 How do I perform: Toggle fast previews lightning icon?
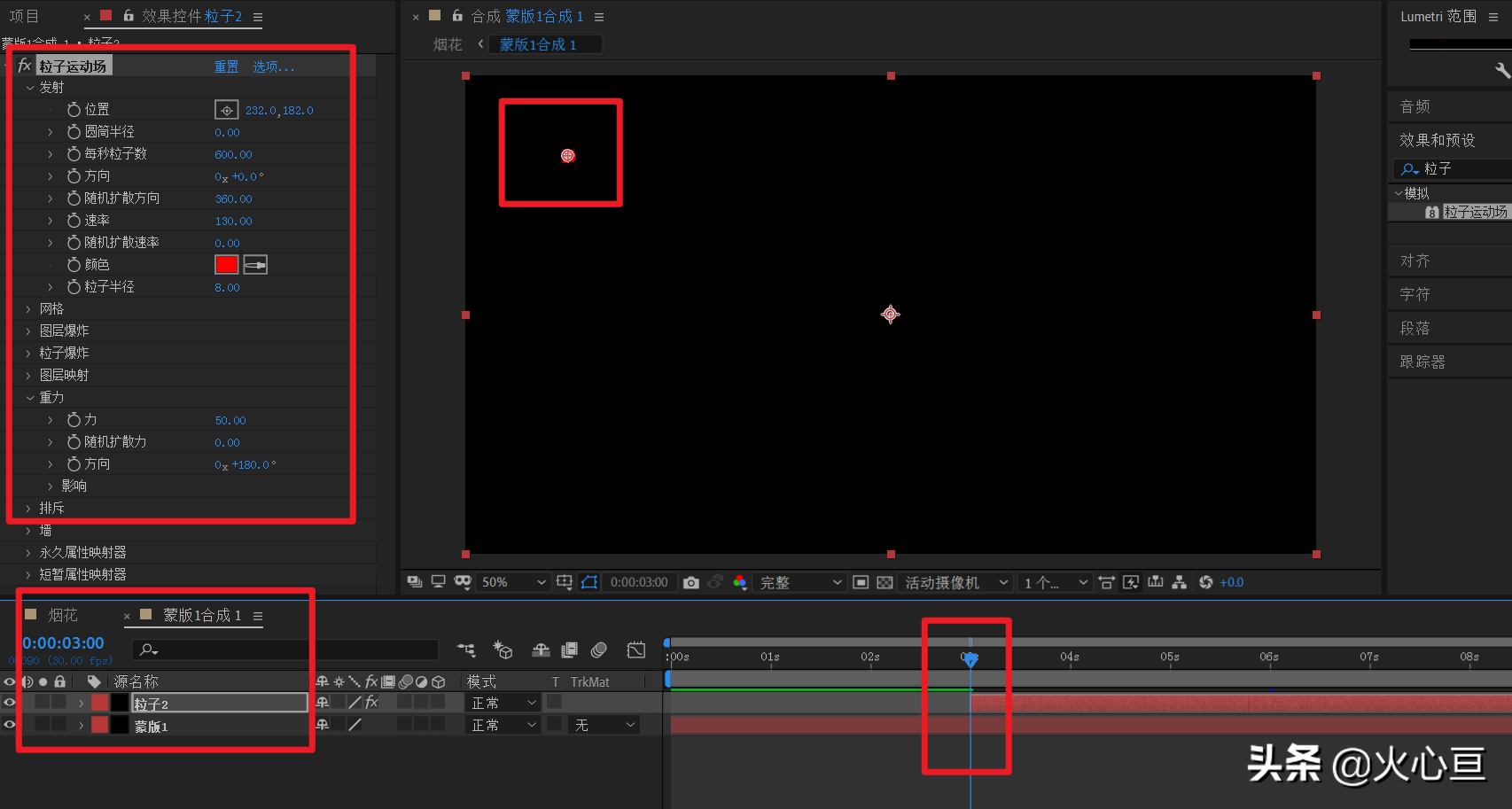click(x=1131, y=582)
